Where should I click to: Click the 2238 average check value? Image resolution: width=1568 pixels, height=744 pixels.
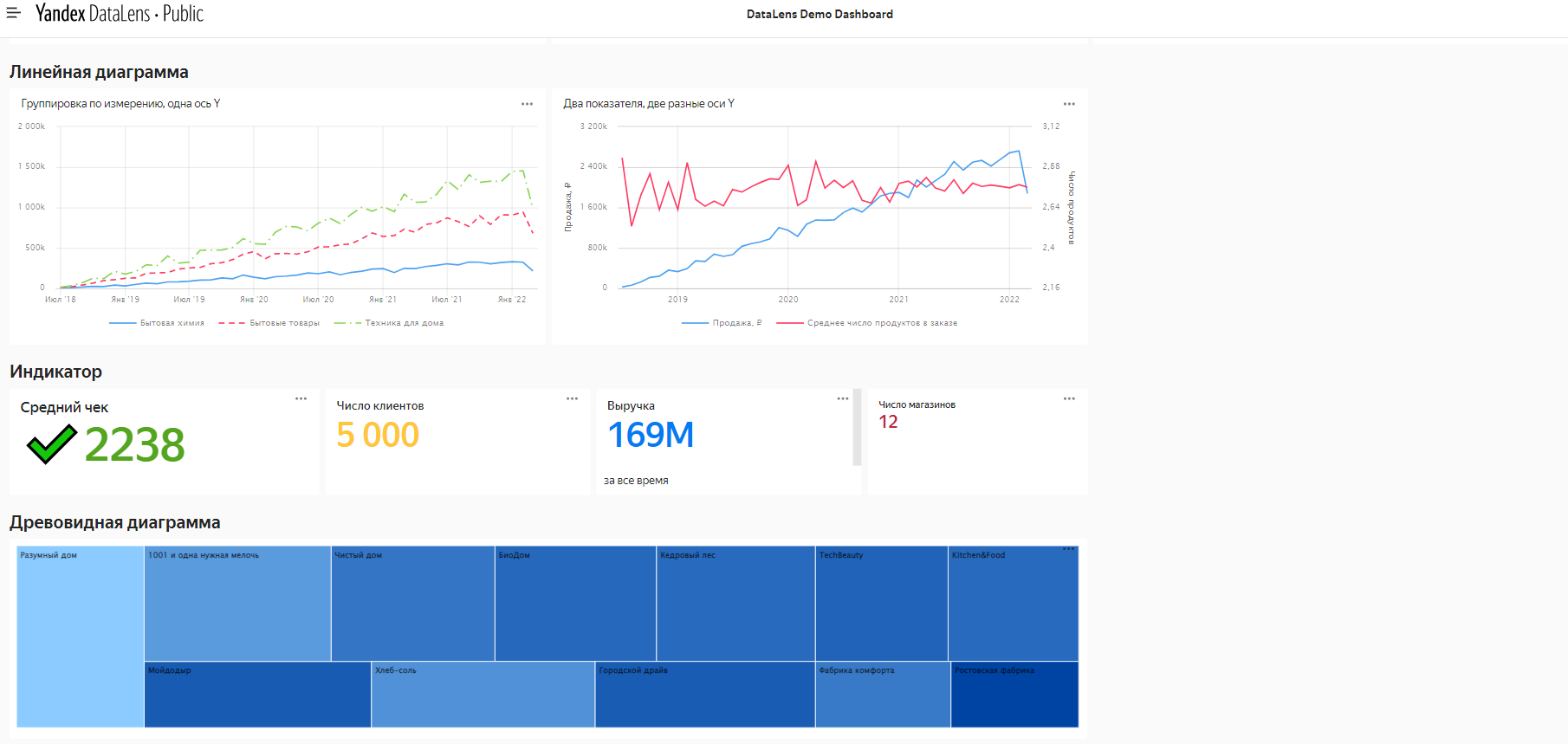point(134,445)
